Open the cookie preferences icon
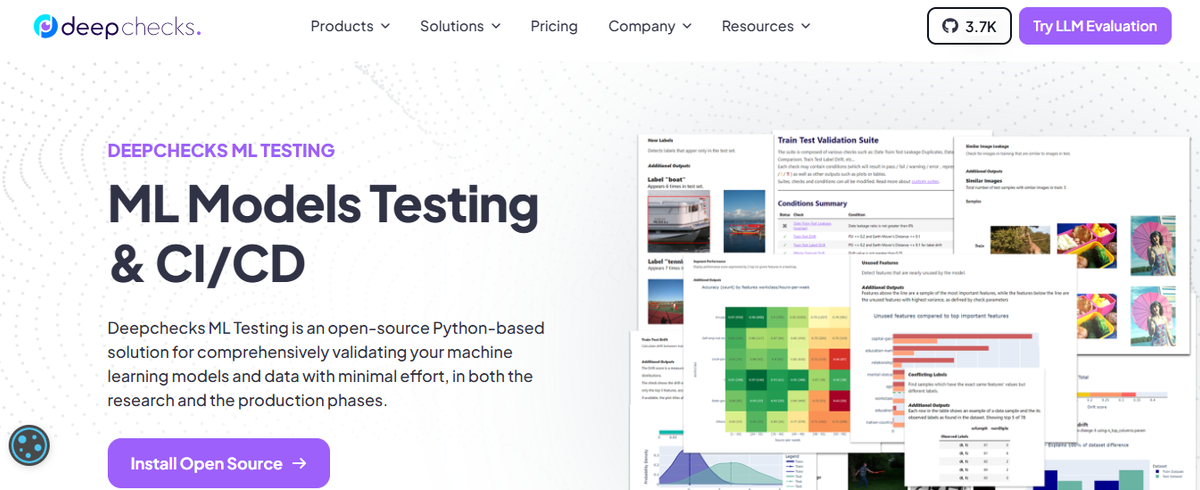 point(30,445)
